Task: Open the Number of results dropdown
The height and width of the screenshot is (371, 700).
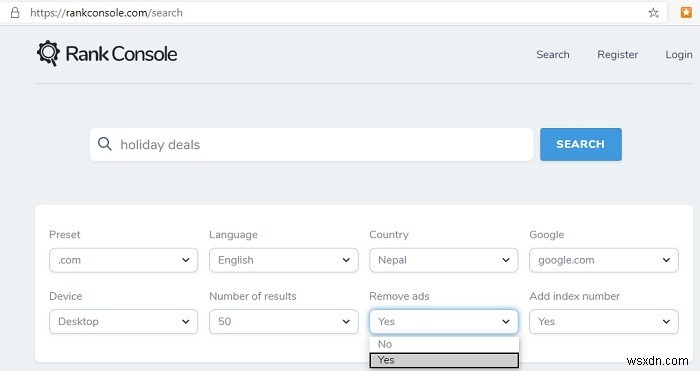Action: pos(283,321)
